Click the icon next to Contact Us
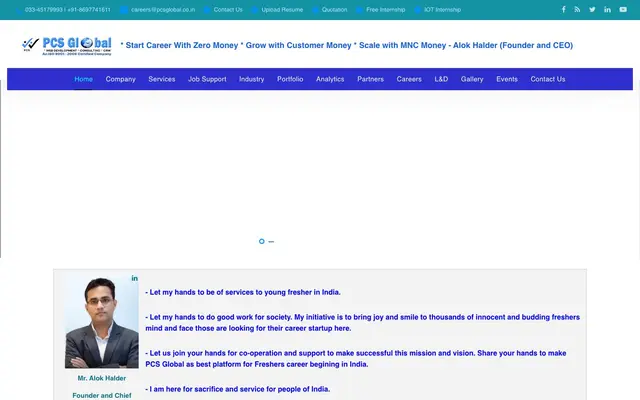Viewport: 640px width, 400px height. click(207, 10)
